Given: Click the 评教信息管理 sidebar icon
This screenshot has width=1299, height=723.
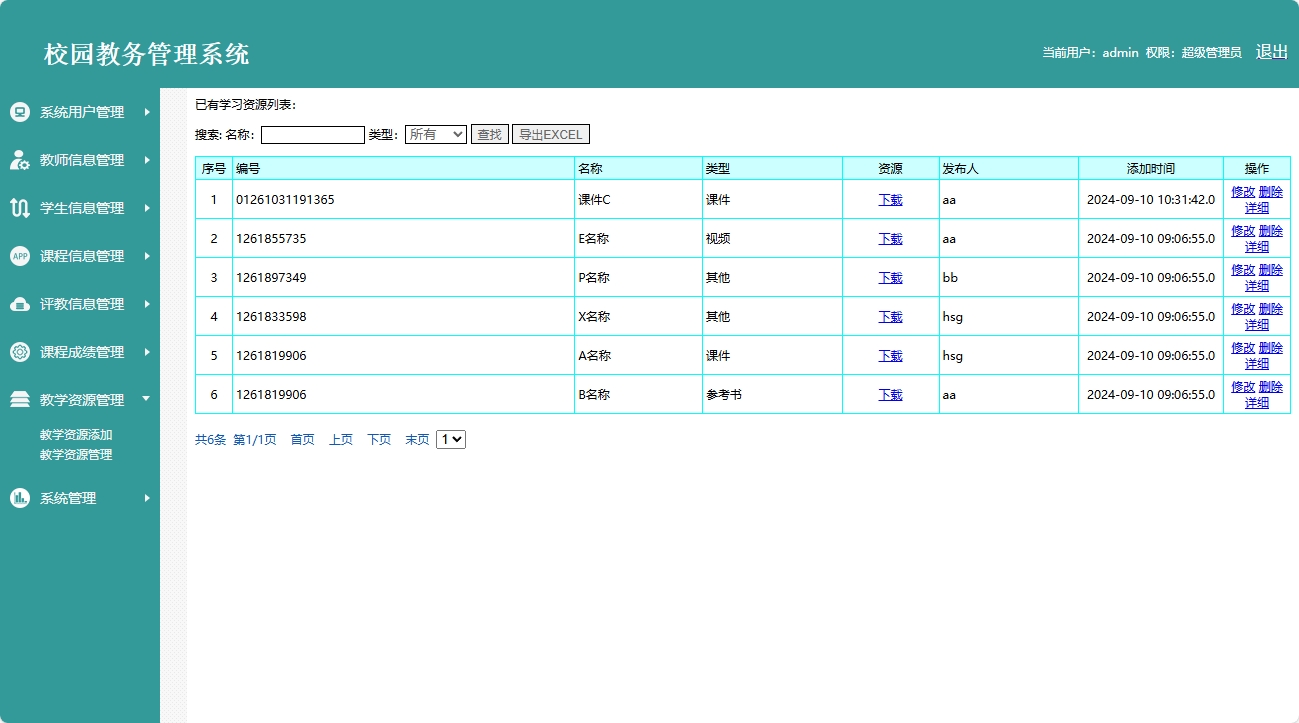Looking at the screenshot, I should pyautogui.click(x=19, y=304).
